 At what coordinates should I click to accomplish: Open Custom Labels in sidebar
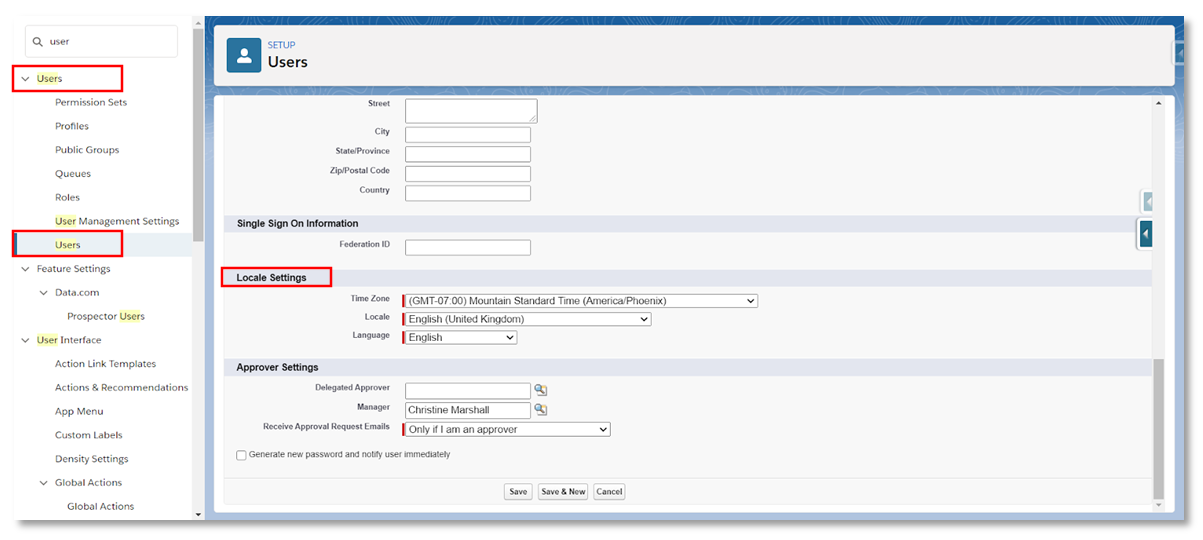click(x=89, y=436)
